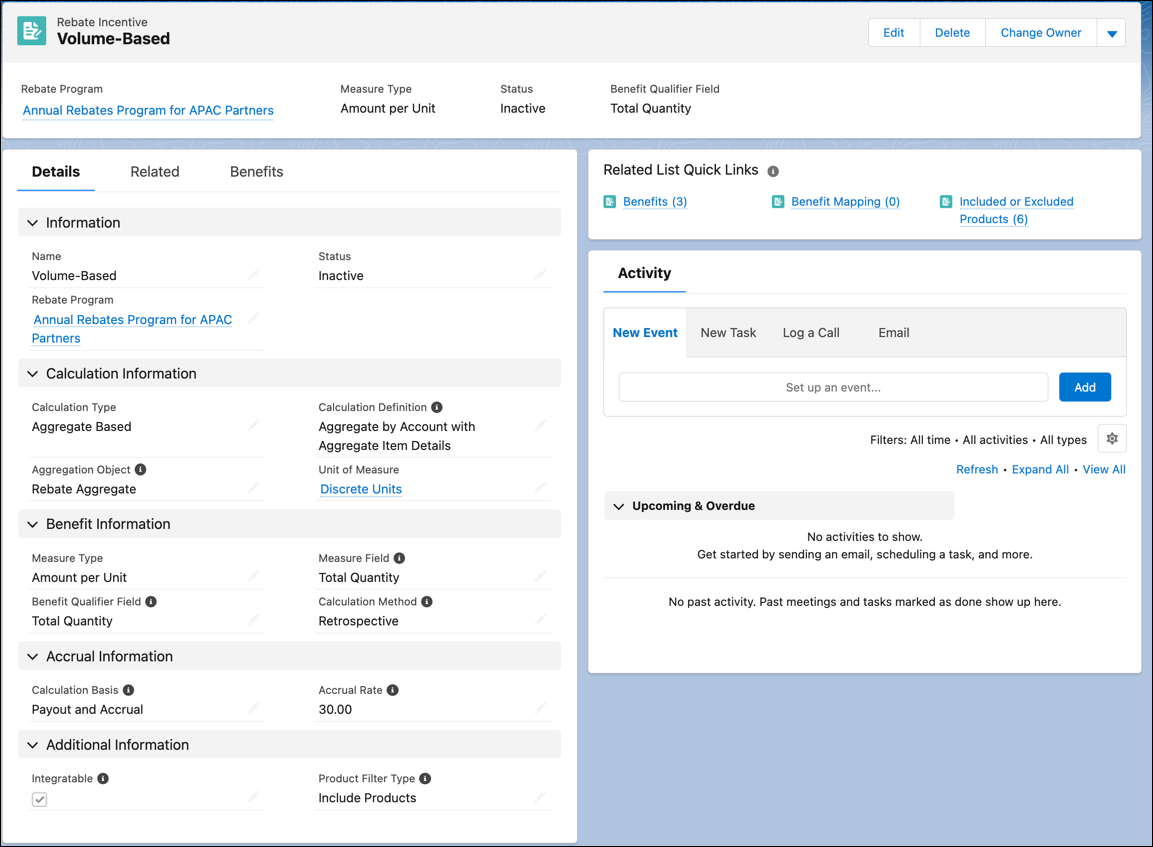Collapse the Upcoming & Overdue section
Image resolution: width=1153 pixels, height=847 pixels.
click(x=618, y=506)
